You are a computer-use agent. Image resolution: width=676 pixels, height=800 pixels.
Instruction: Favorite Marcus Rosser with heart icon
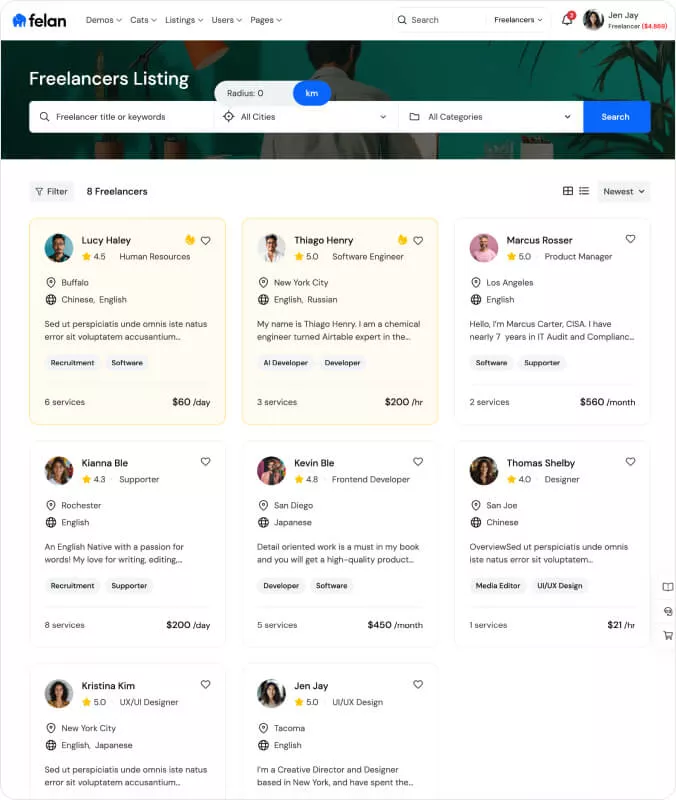pos(630,239)
